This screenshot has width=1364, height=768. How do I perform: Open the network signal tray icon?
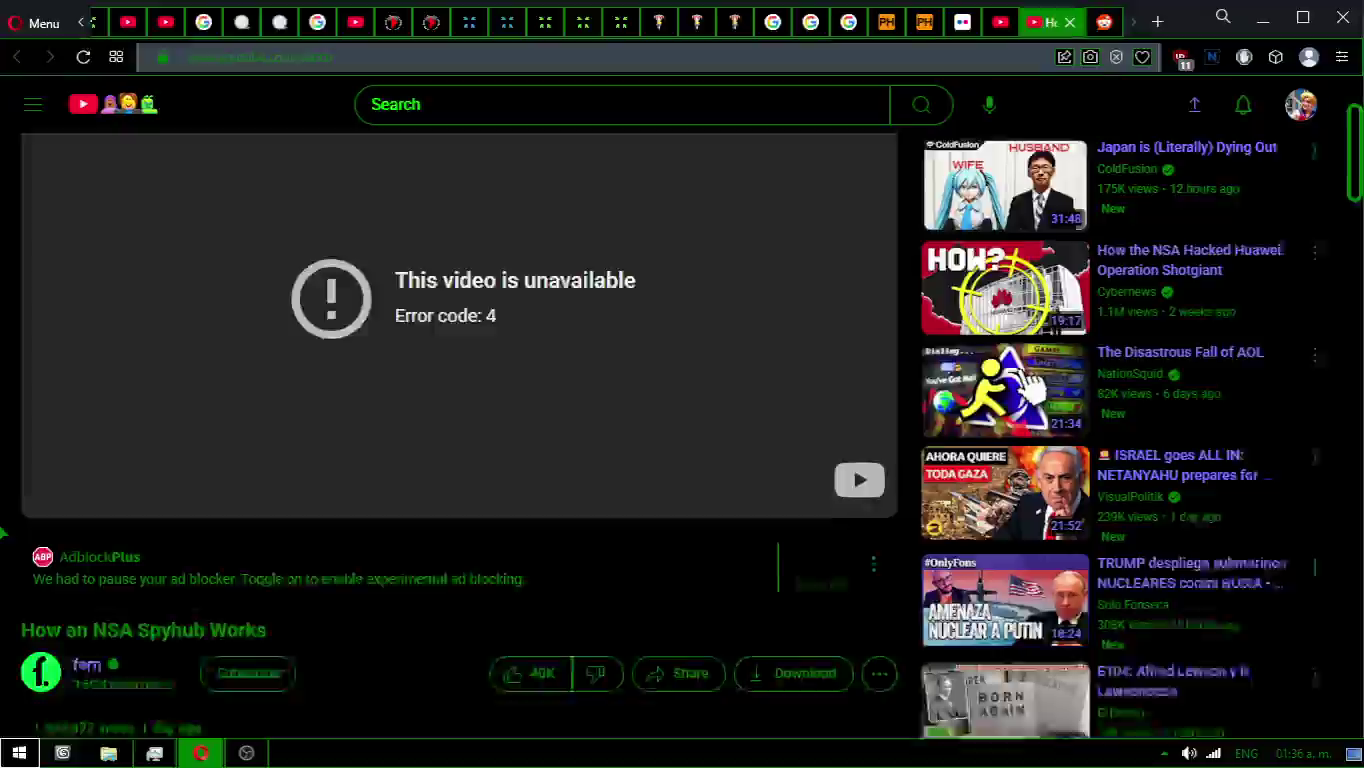(1213, 753)
